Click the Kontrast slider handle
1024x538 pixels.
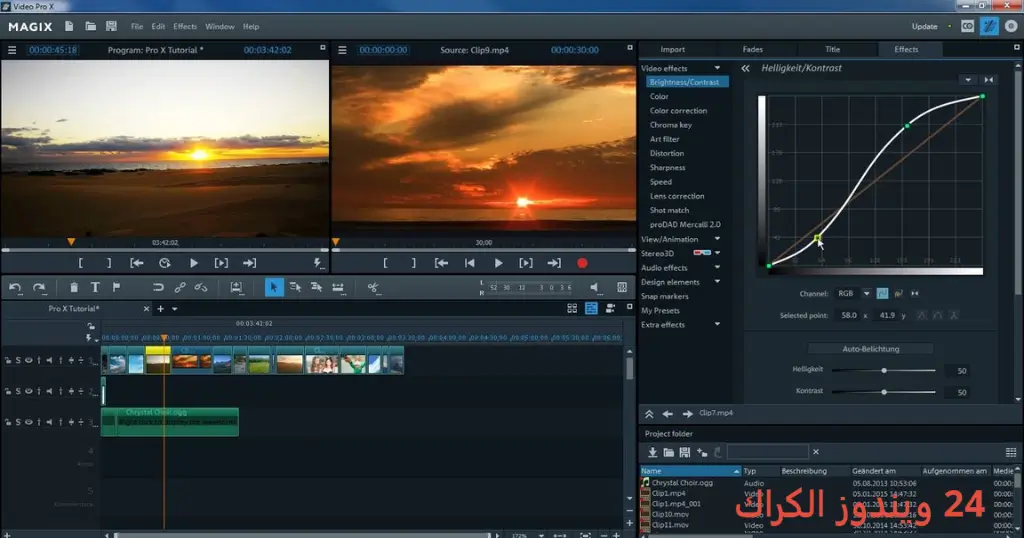coord(884,392)
